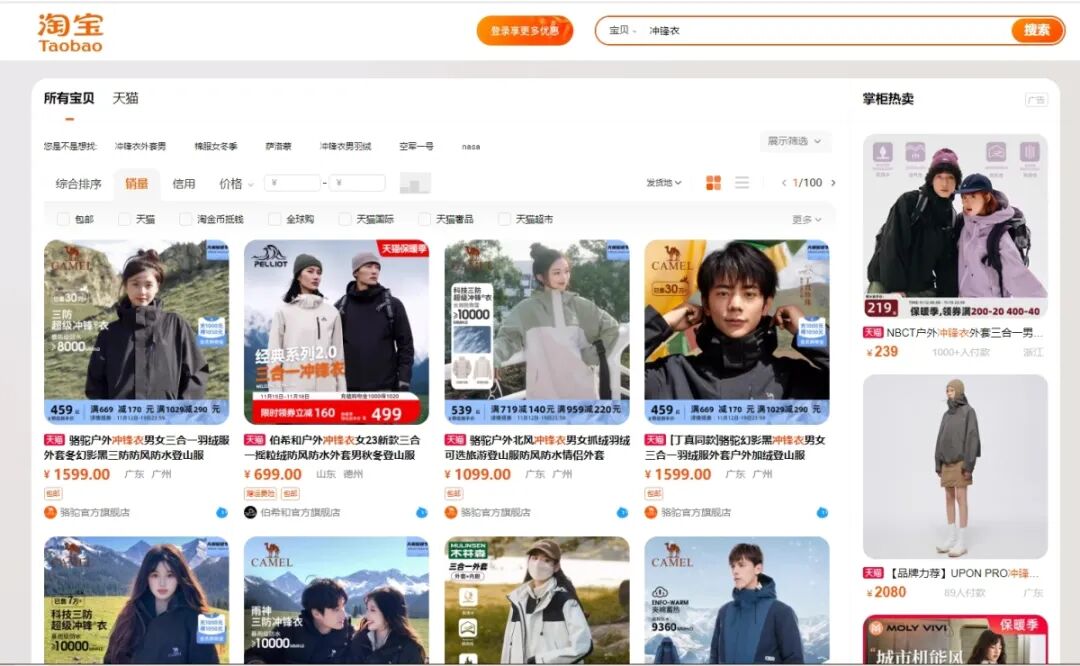The height and width of the screenshot is (666, 1080).
Task: Click suggested search nasa
Action: [471, 147]
